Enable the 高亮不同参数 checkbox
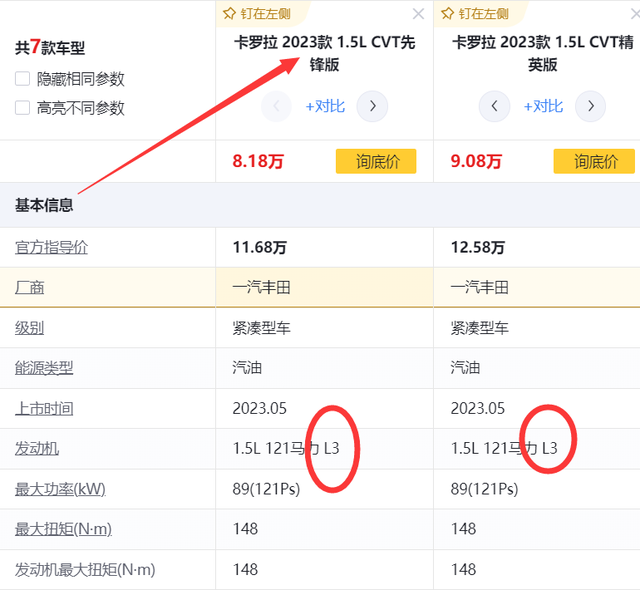The width and height of the screenshot is (640, 590). pyautogui.click(x=22, y=108)
